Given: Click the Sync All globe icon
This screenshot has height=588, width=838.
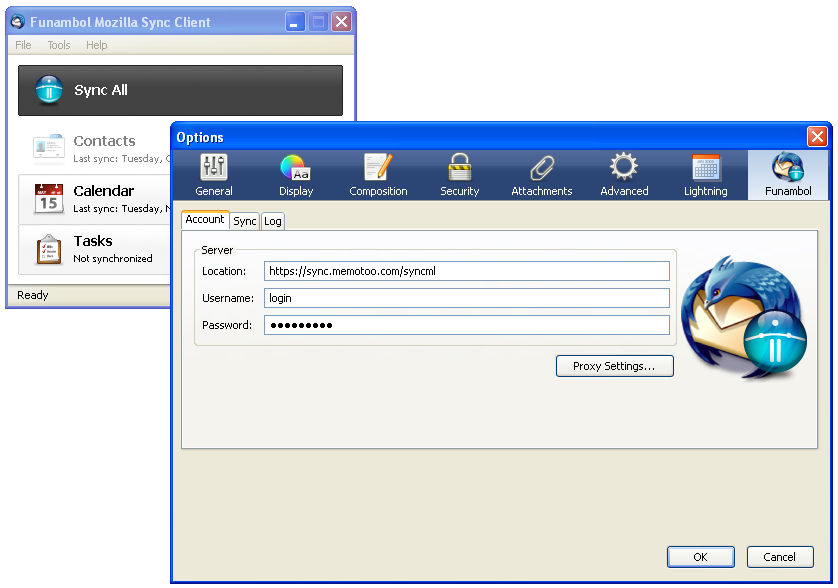Looking at the screenshot, I should [49, 90].
